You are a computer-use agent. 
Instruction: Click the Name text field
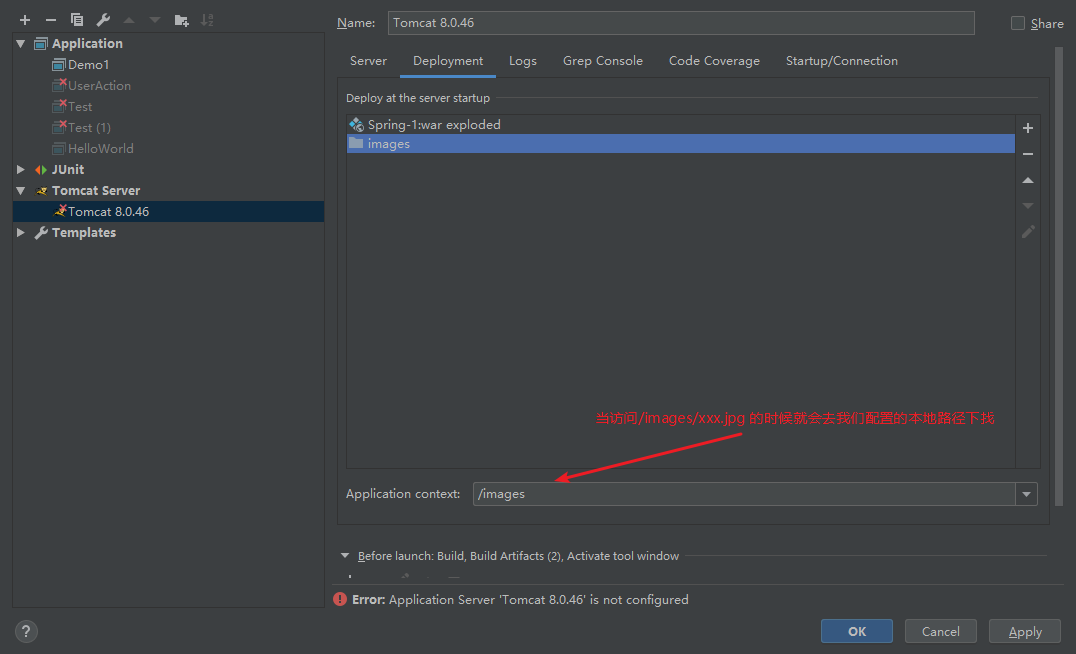(681, 23)
